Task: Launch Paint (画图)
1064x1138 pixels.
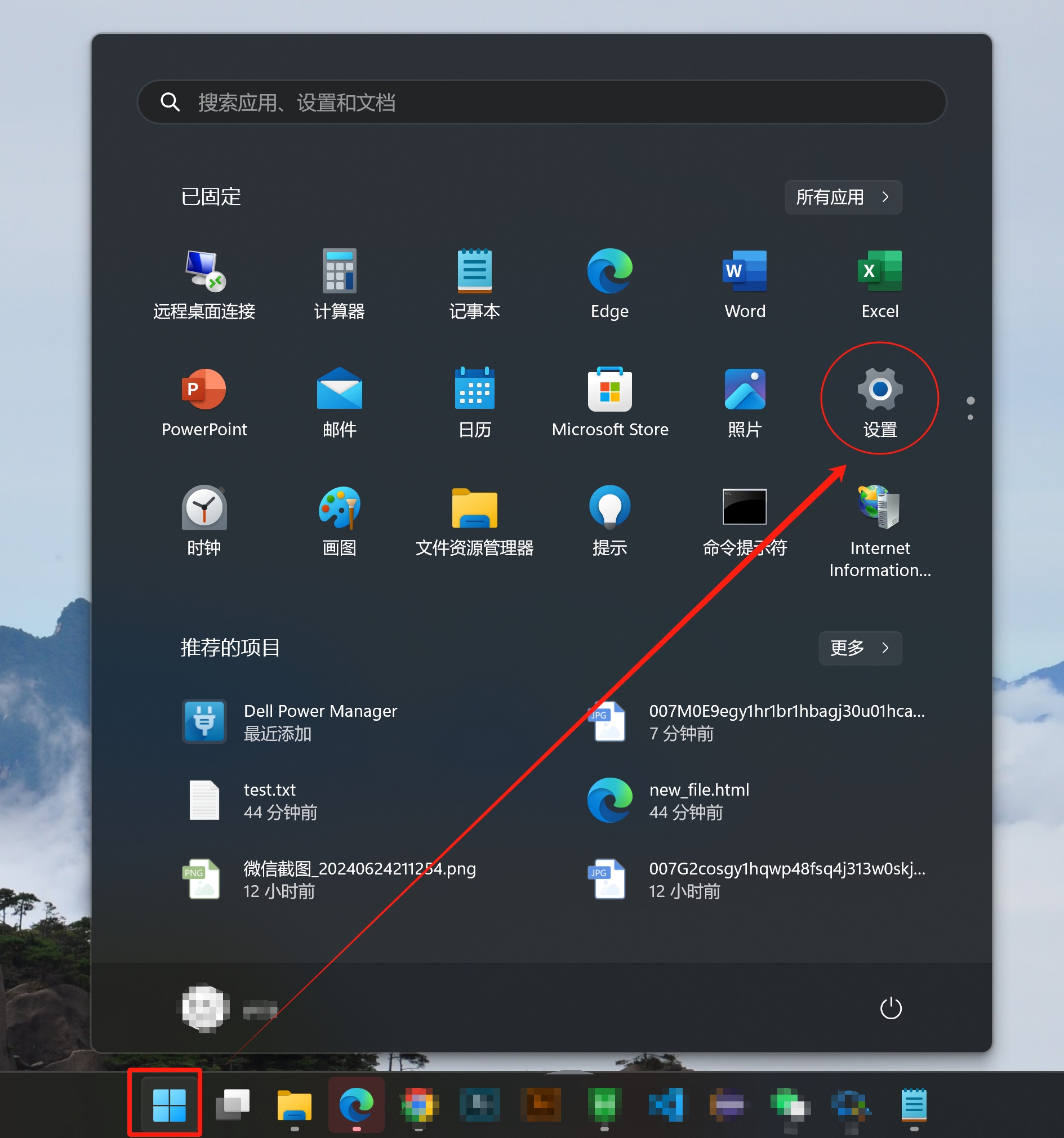Action: point(339,521)
